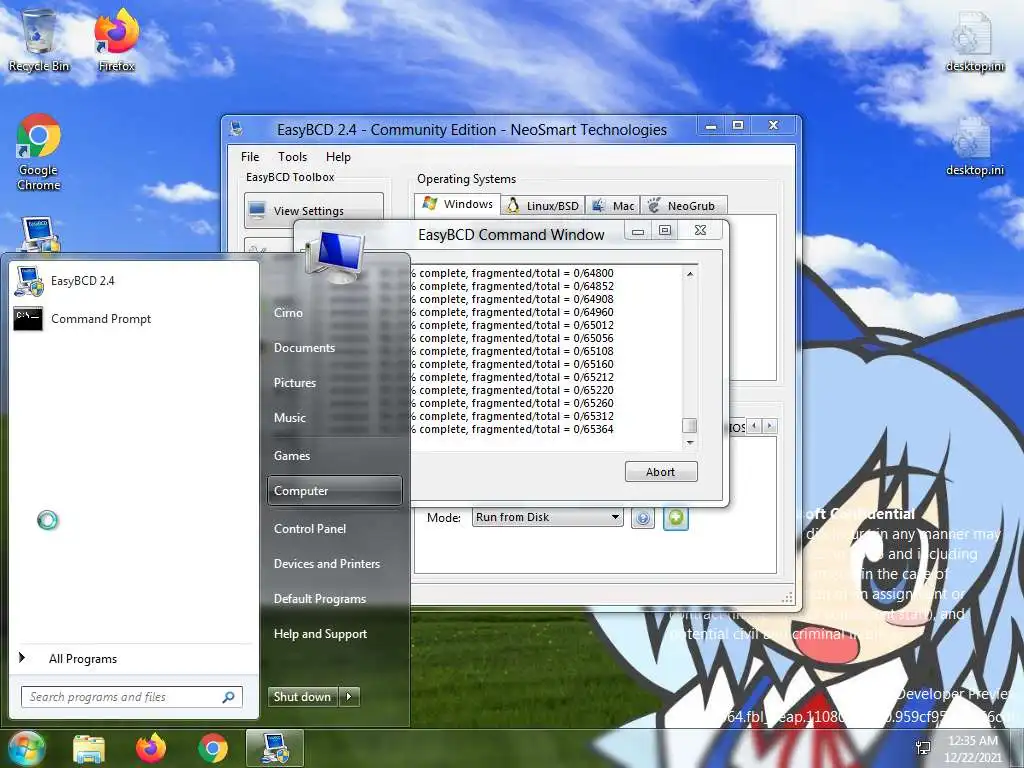This screenshot has height=768, width=1024.
Task: Open the Help menu in EasyBCD
Action: (338, 157)
